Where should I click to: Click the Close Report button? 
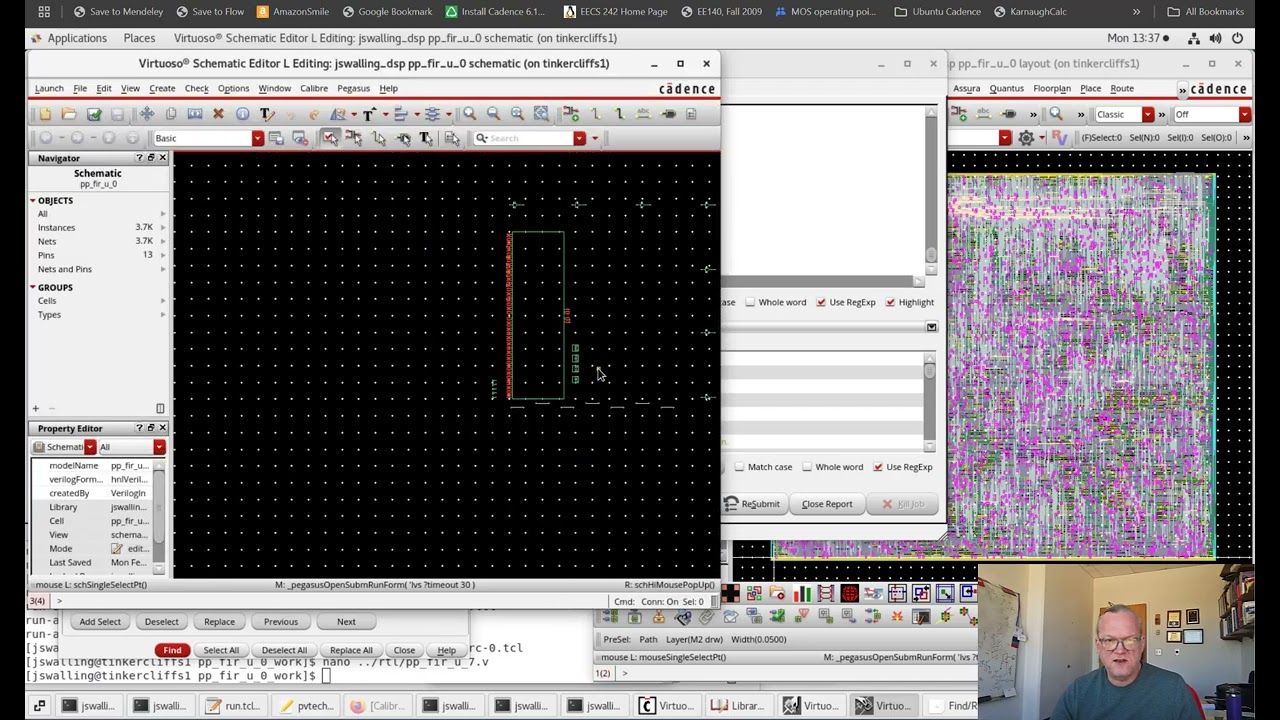tap(827, 504)
